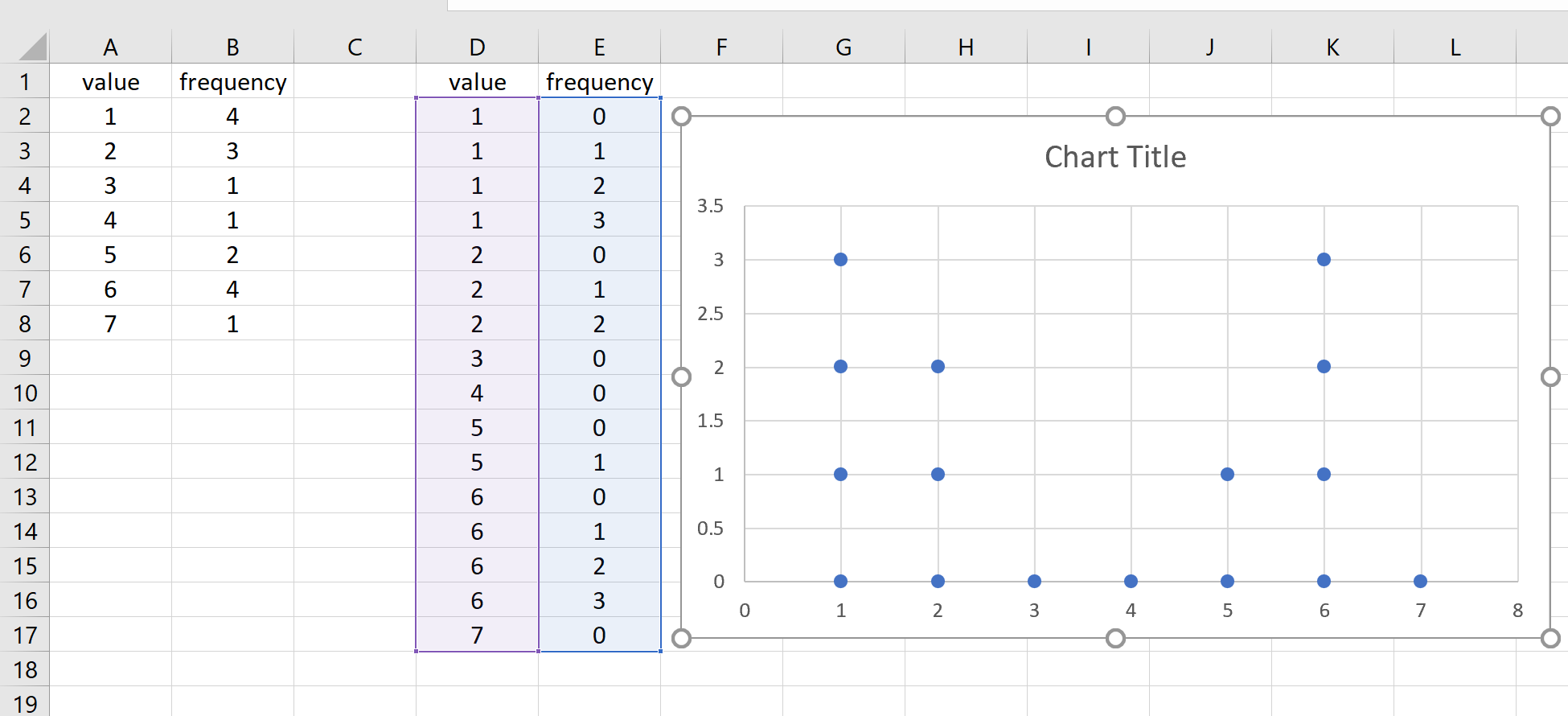The width and height of the screenshot is (1568, 716).
Task: Select column D header
Action: tap(477, 47)
